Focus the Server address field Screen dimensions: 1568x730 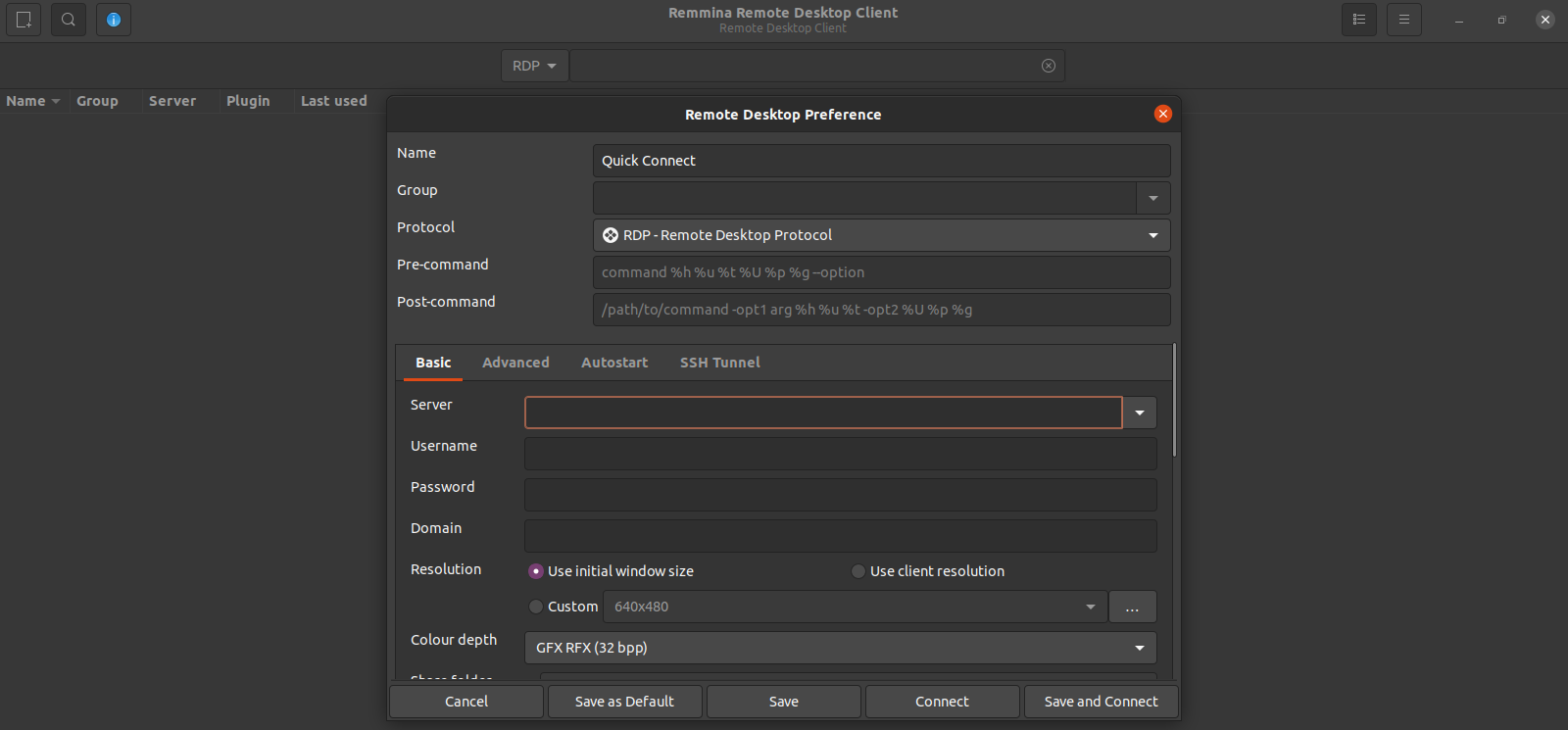(x=823, y=413)
